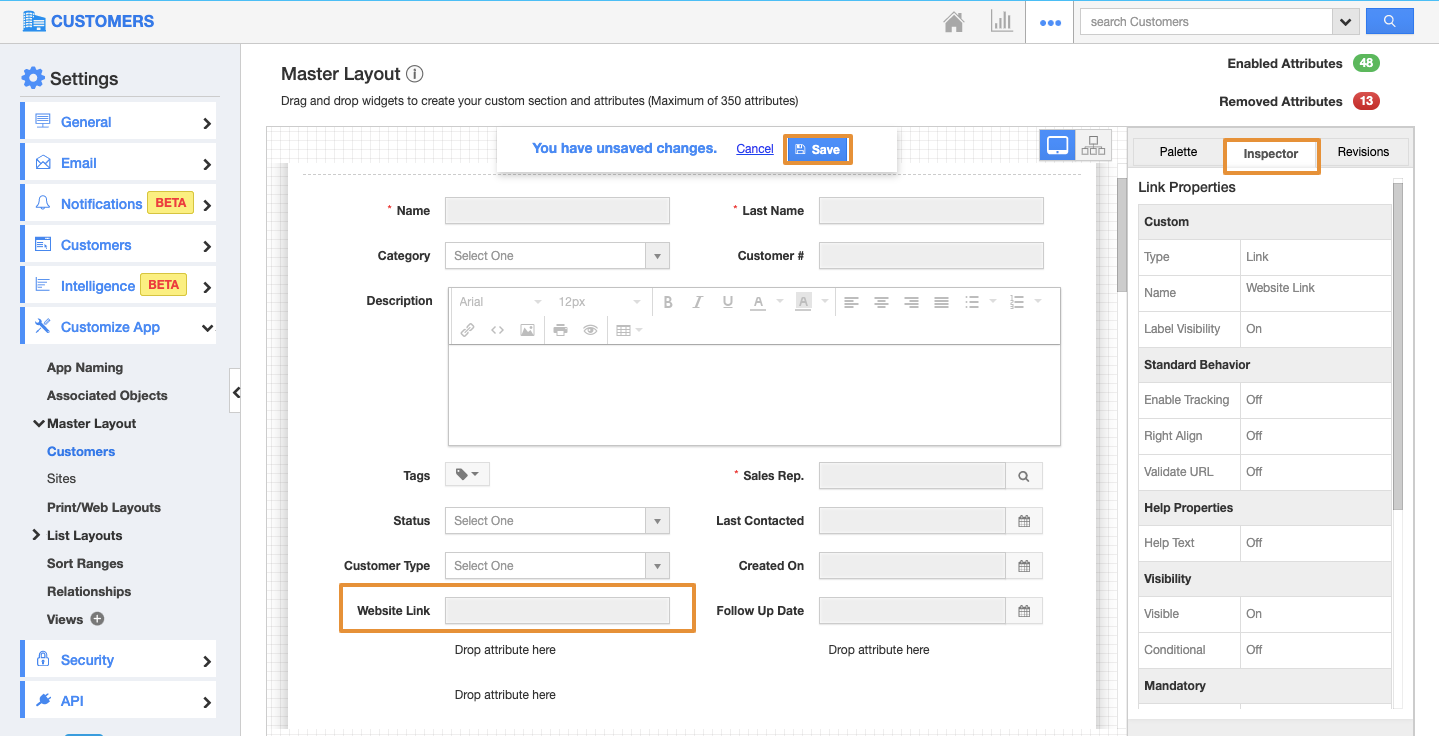
Task: Insert an image in Description editor
Action: pos(527,330)
